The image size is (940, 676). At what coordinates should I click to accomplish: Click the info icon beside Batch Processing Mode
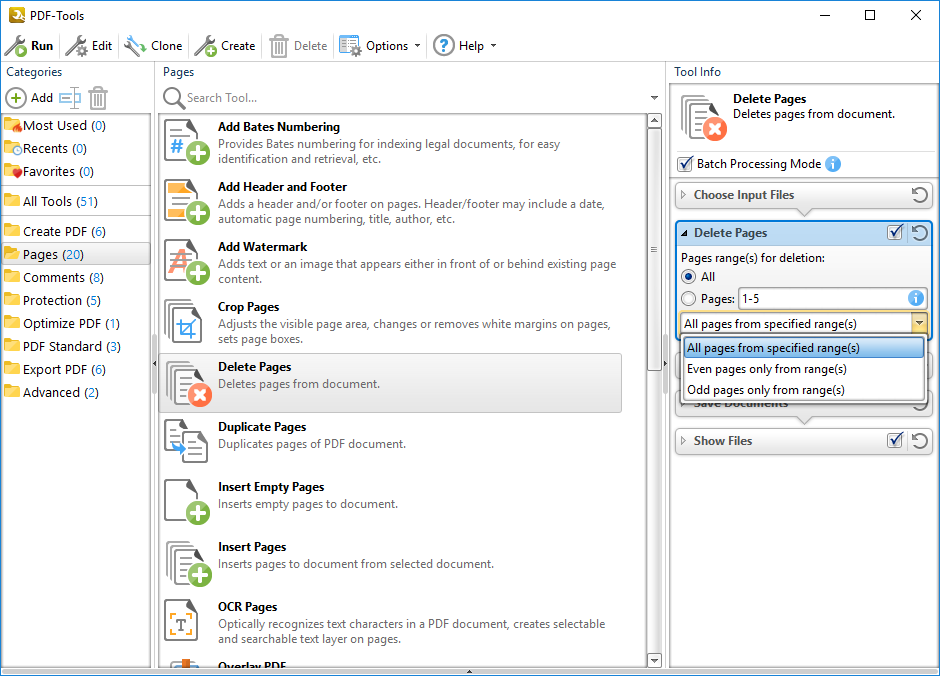tap(833, 164)
